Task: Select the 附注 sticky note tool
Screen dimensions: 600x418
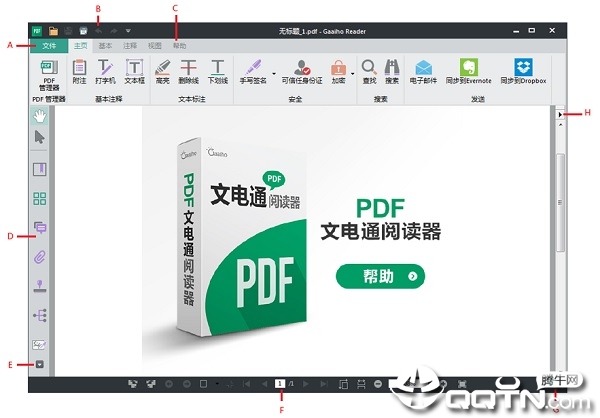Action: coord(79,72)
